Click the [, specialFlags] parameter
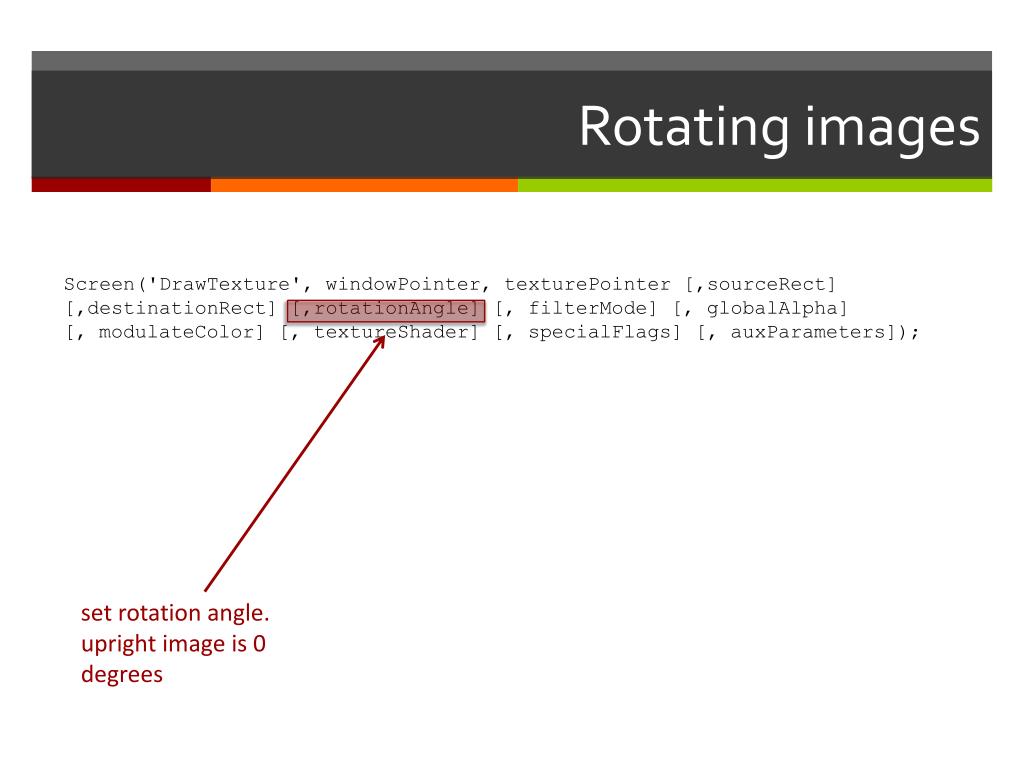 pyautogui.click(x=588, y=332)
